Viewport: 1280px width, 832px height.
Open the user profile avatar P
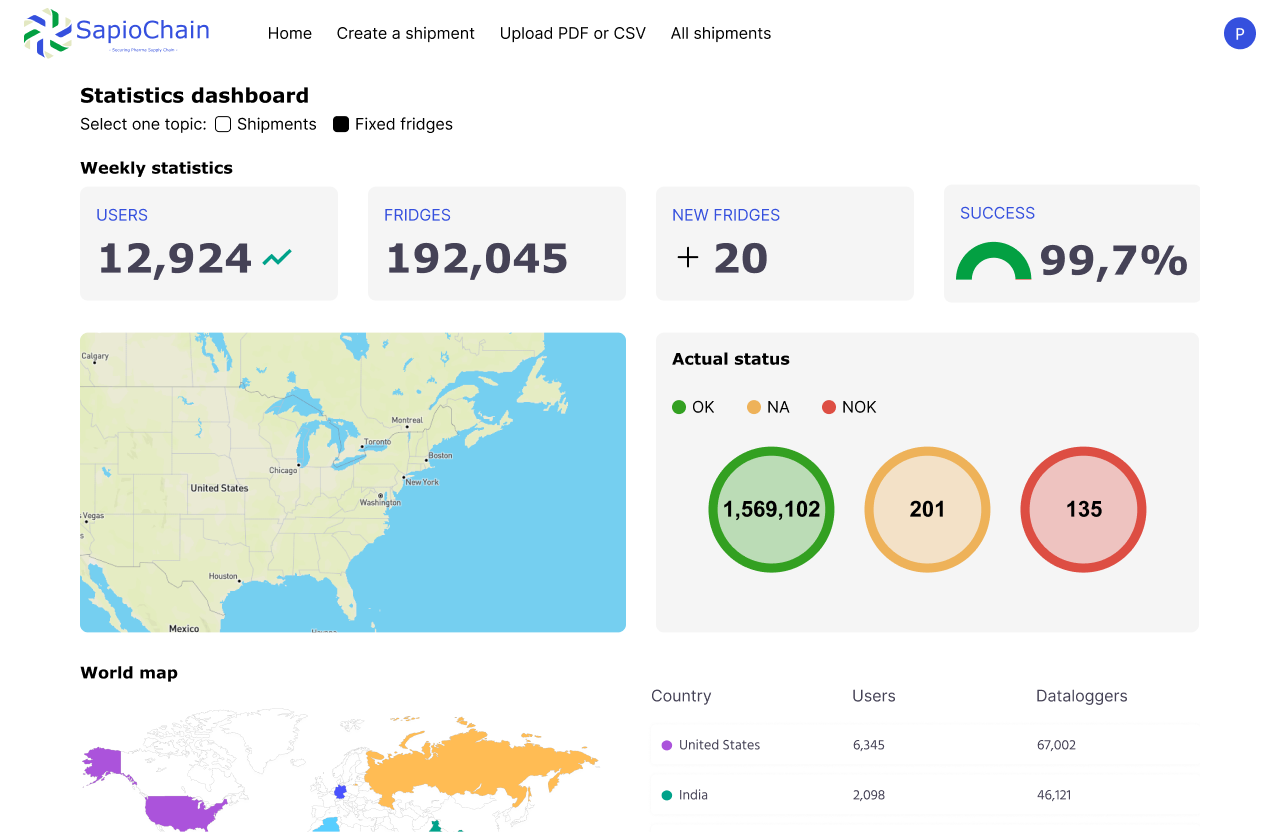pos(1239,33)
